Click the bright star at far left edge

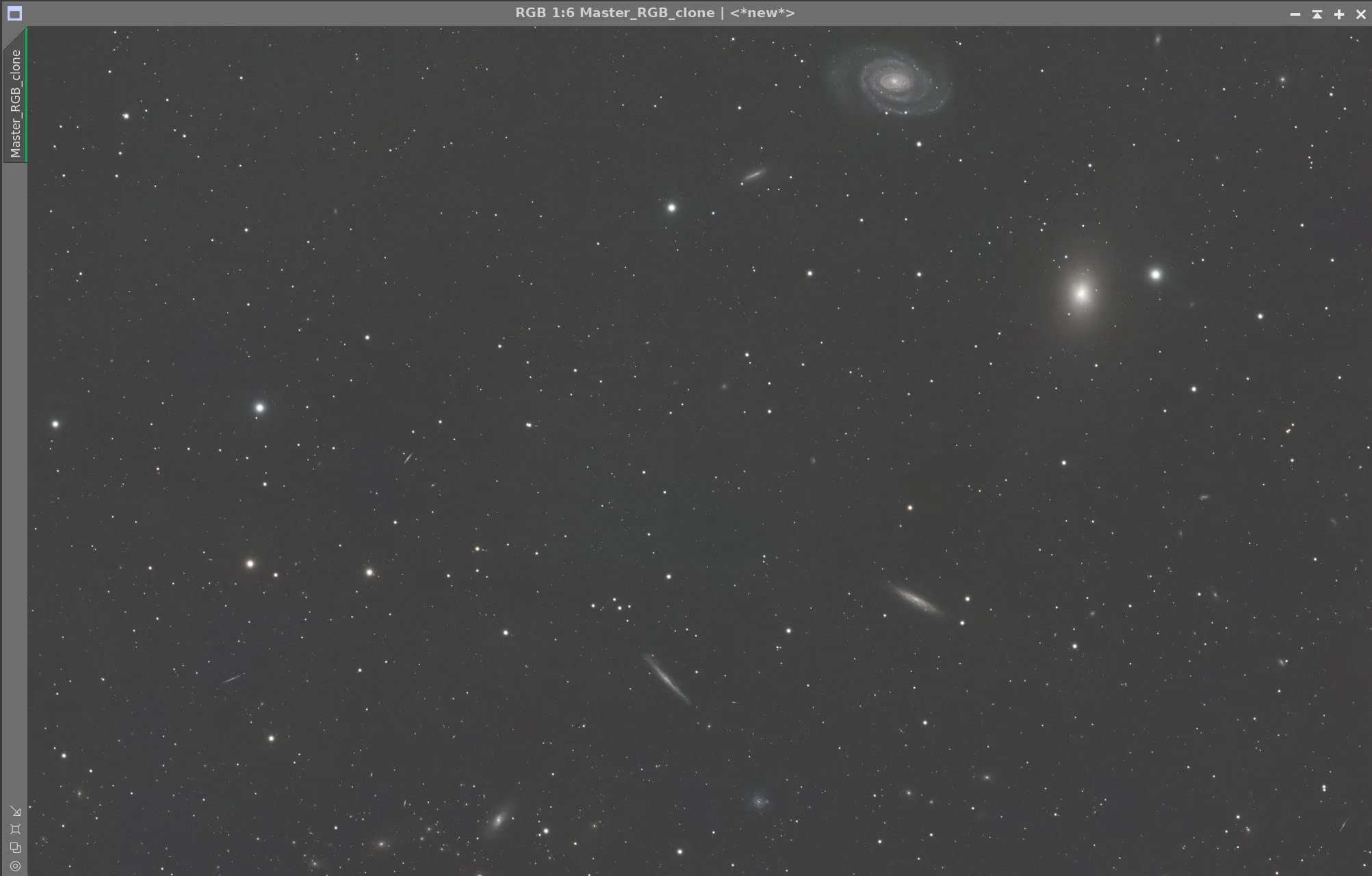[55, 424]
